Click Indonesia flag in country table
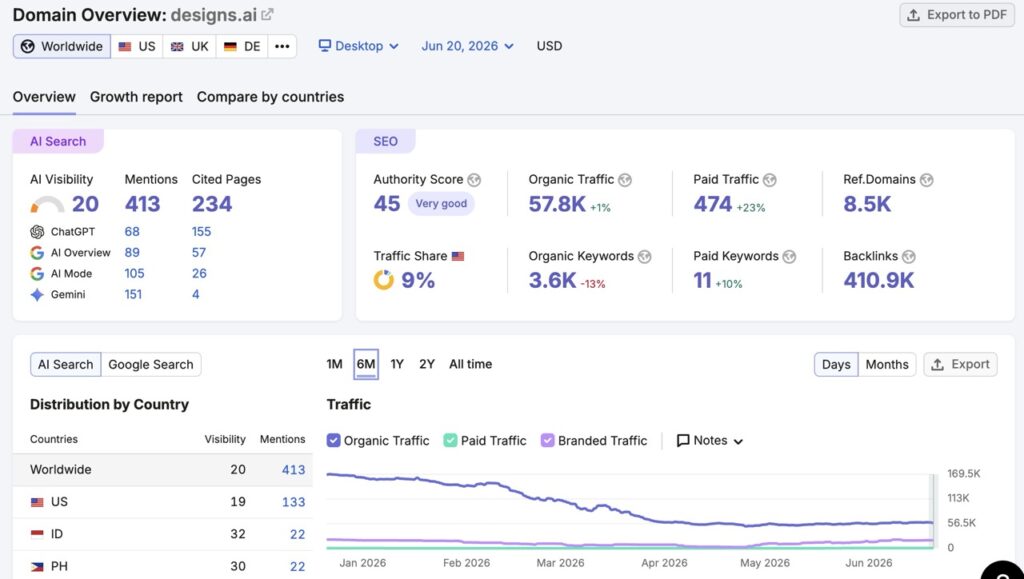The height and width of the screenshot is (579, 1024). 37,534
